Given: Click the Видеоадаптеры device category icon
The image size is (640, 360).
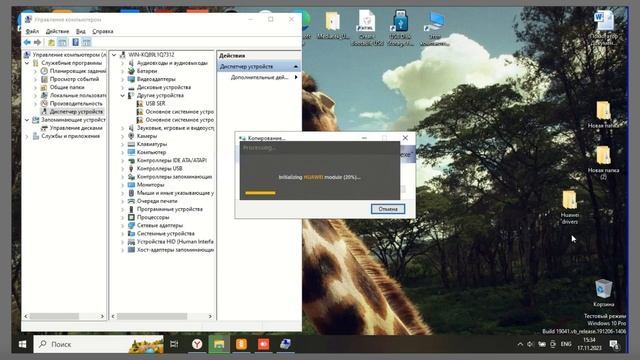Looking at the screenshot, I should click(131, 79).
